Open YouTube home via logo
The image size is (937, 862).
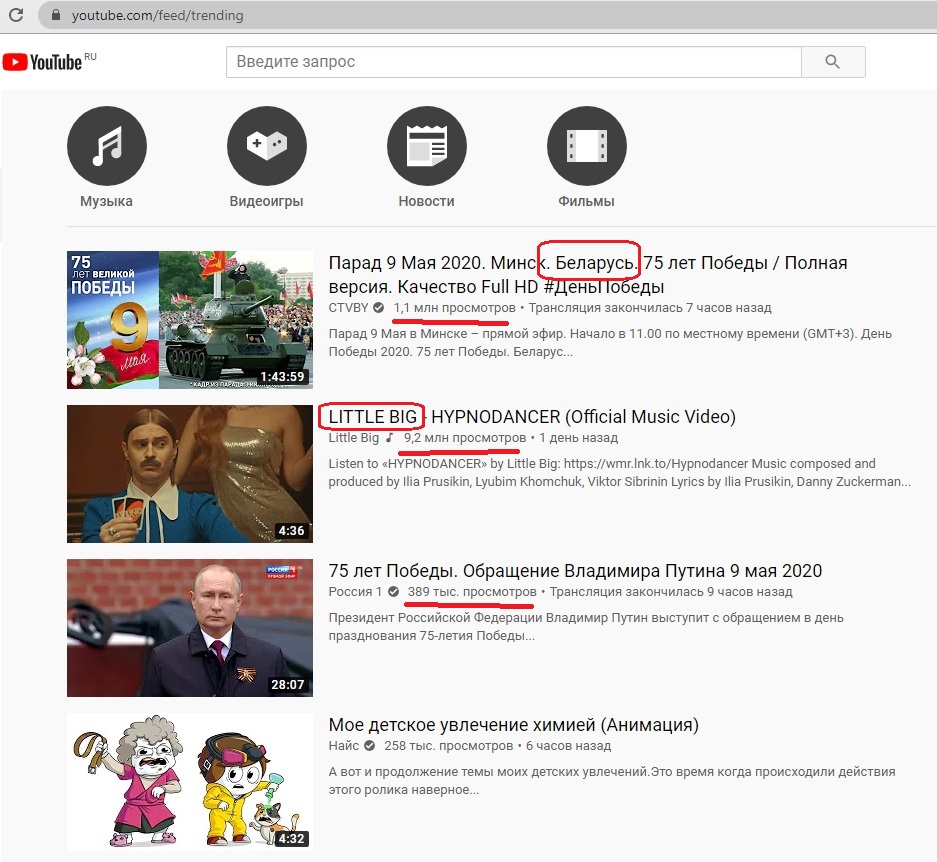(x=42, y=62)
